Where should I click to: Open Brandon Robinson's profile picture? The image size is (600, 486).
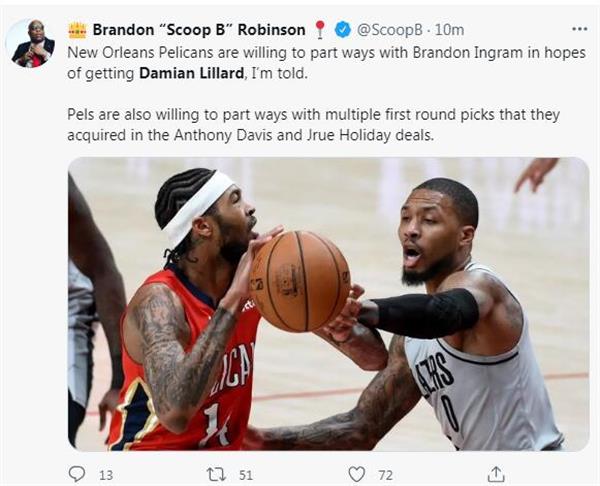(33, 43)
